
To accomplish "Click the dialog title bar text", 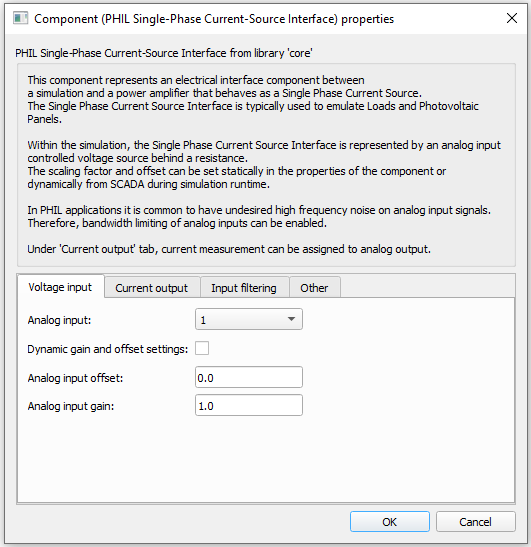I will point(214,18).
